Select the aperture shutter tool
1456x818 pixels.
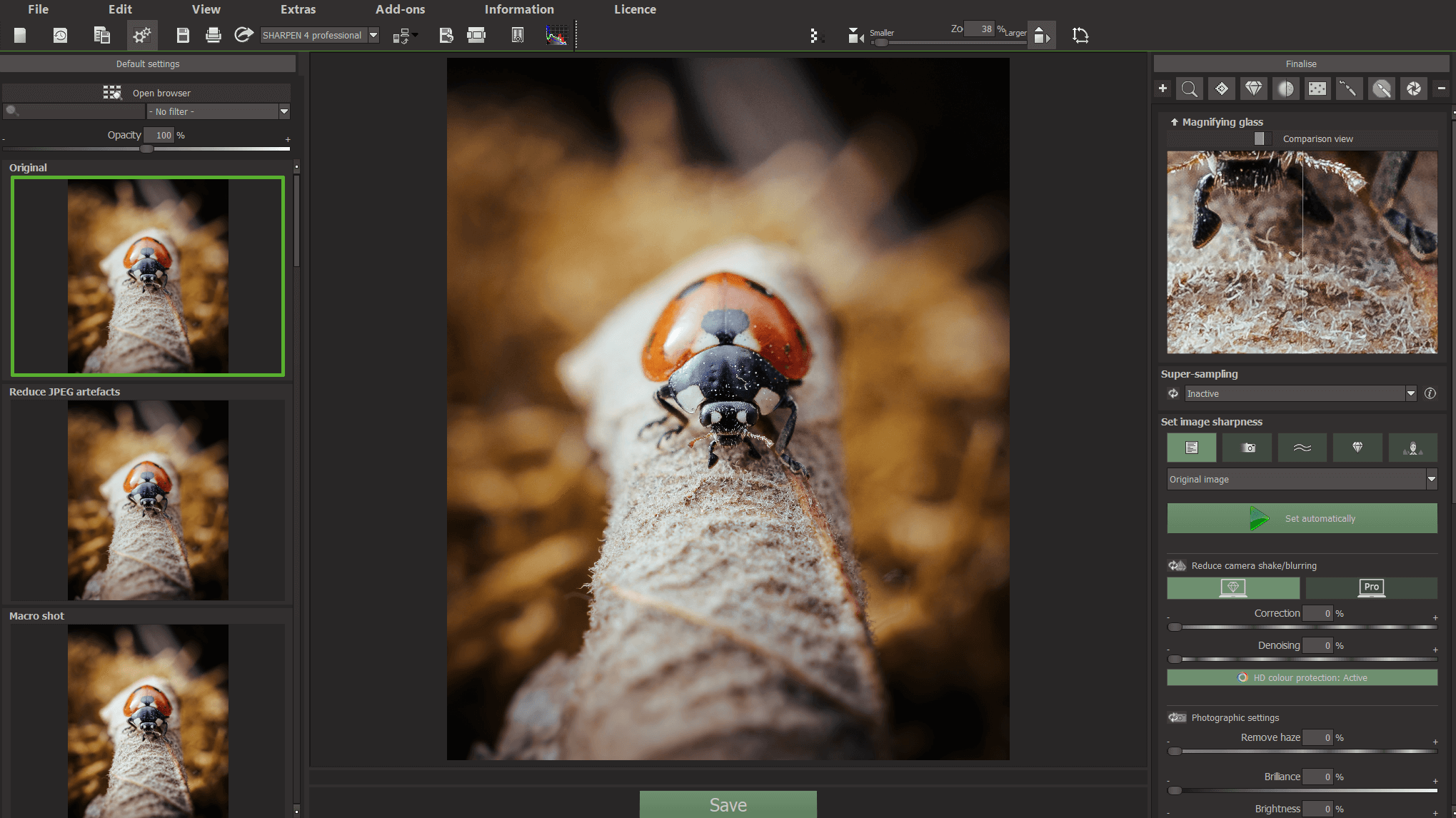click(x=1414, y=89)
